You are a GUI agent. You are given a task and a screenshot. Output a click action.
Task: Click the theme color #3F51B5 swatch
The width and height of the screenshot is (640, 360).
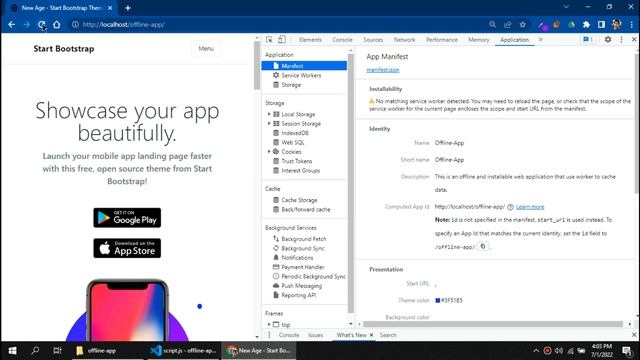[438, 300]
